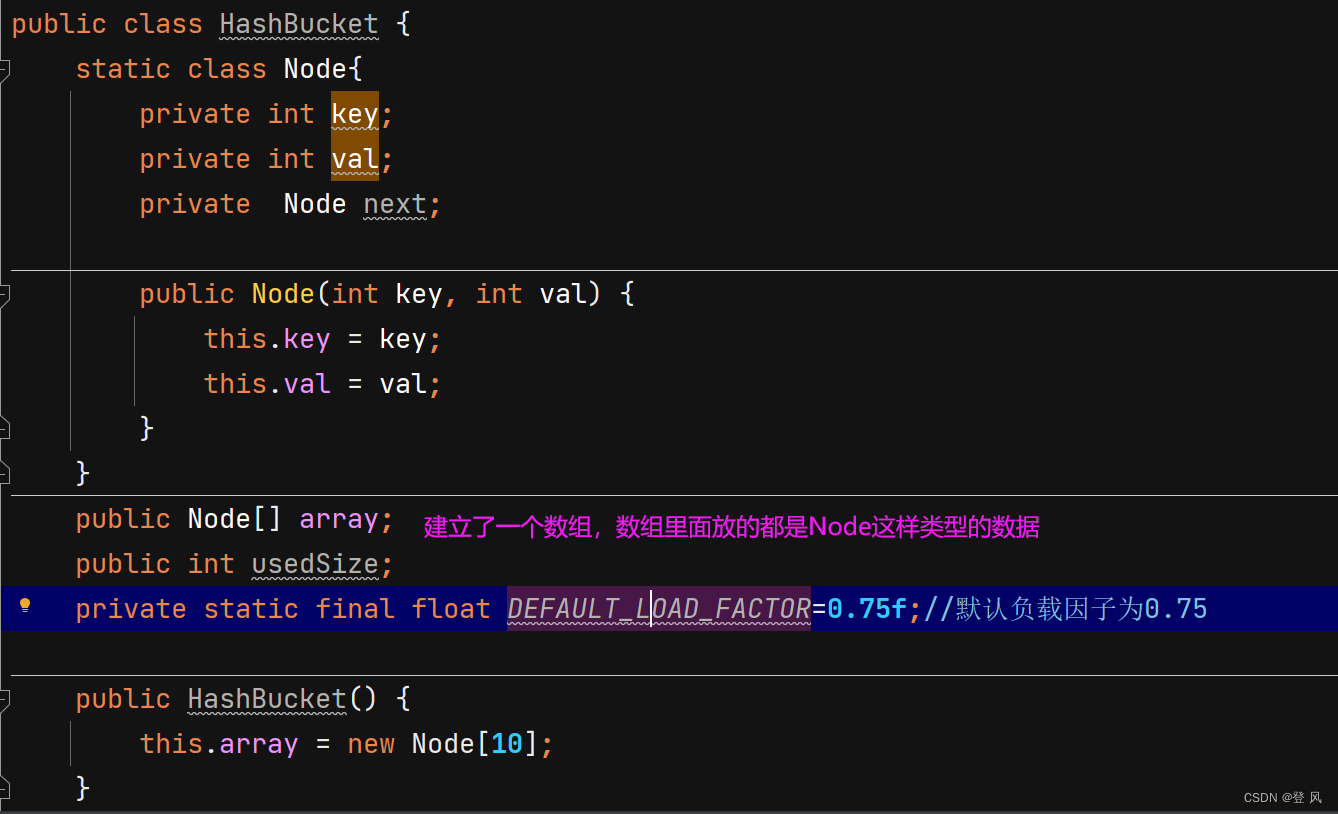Collapse the HashBucket() constructor fold marker
This screenshot has height=814, width=1338.
pyautogui.click(x=3, y=699)
